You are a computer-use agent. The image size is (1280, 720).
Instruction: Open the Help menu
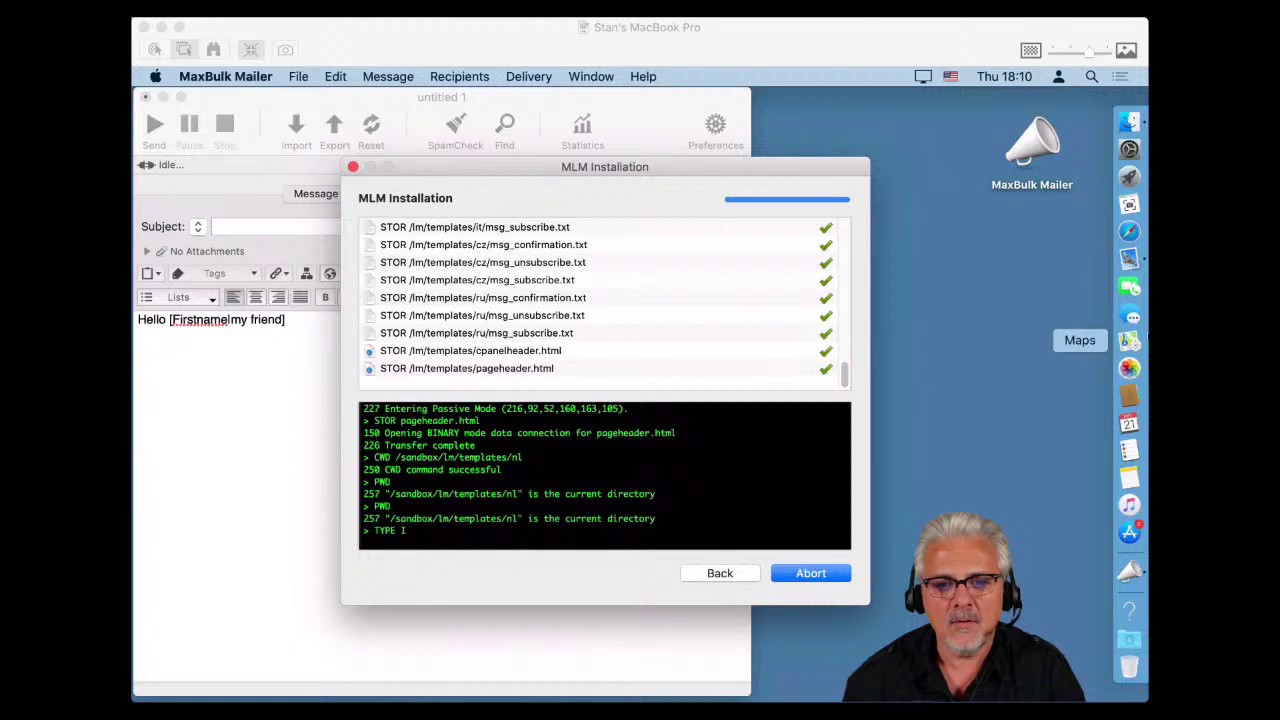click(643, 76)
